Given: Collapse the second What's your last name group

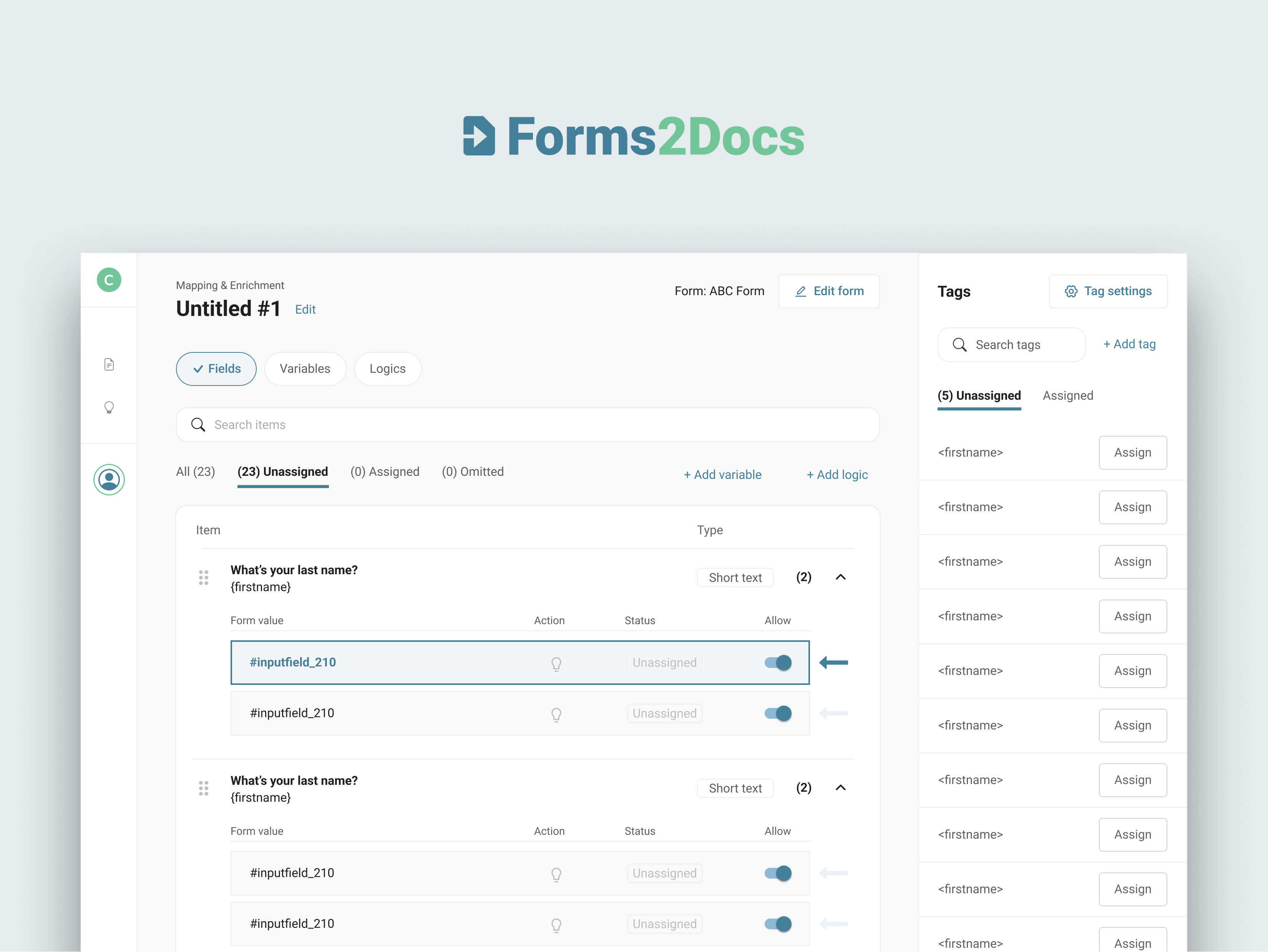Looking at the screenshot, I should coord(840,788).
